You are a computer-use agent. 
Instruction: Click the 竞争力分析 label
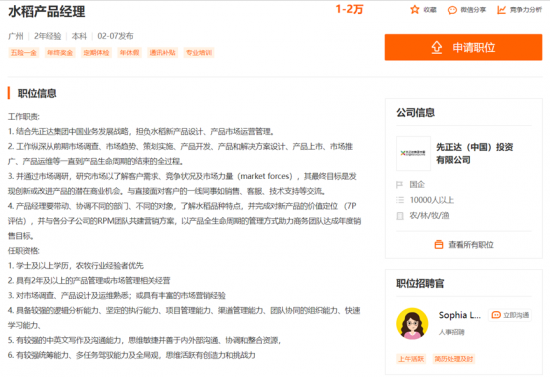tap(526, 10)
